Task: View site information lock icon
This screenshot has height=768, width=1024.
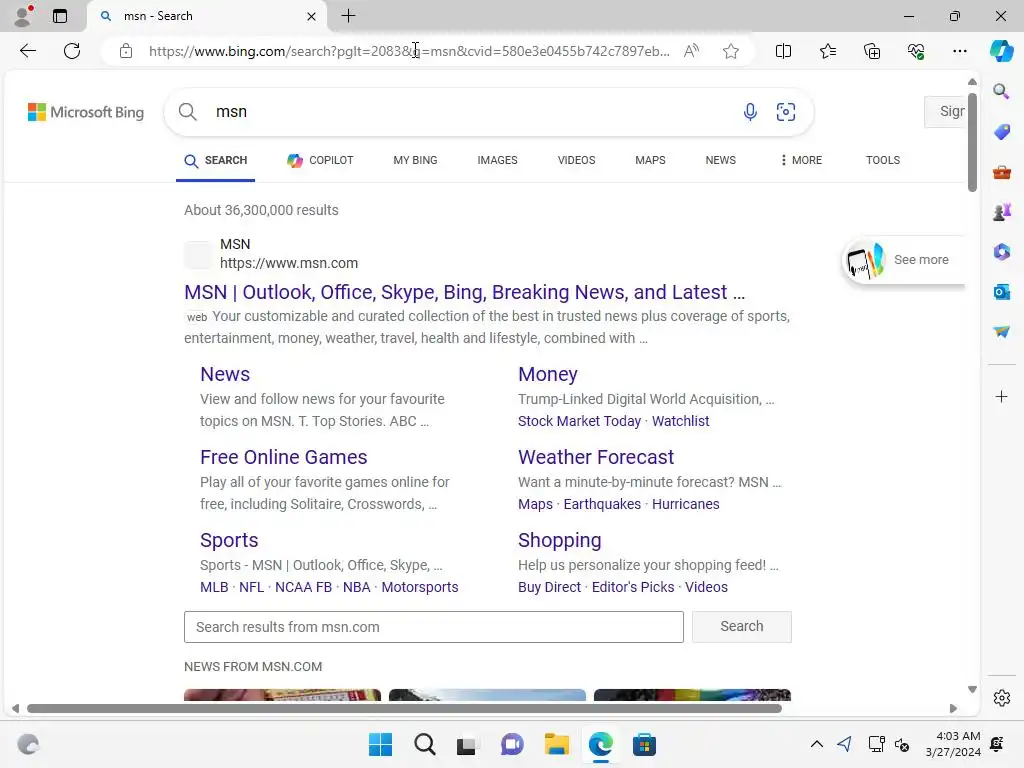Action: point(126,51)
